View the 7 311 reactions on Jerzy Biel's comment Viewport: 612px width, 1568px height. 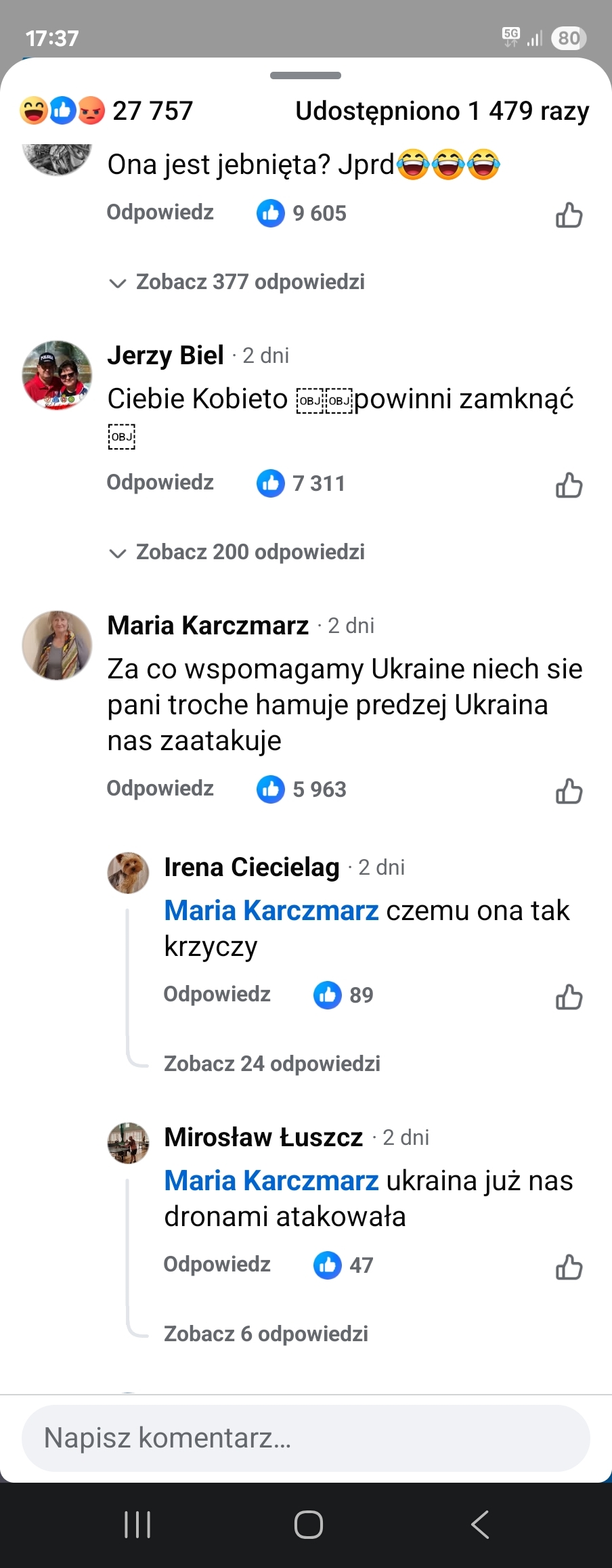click(x=302, y=483)
